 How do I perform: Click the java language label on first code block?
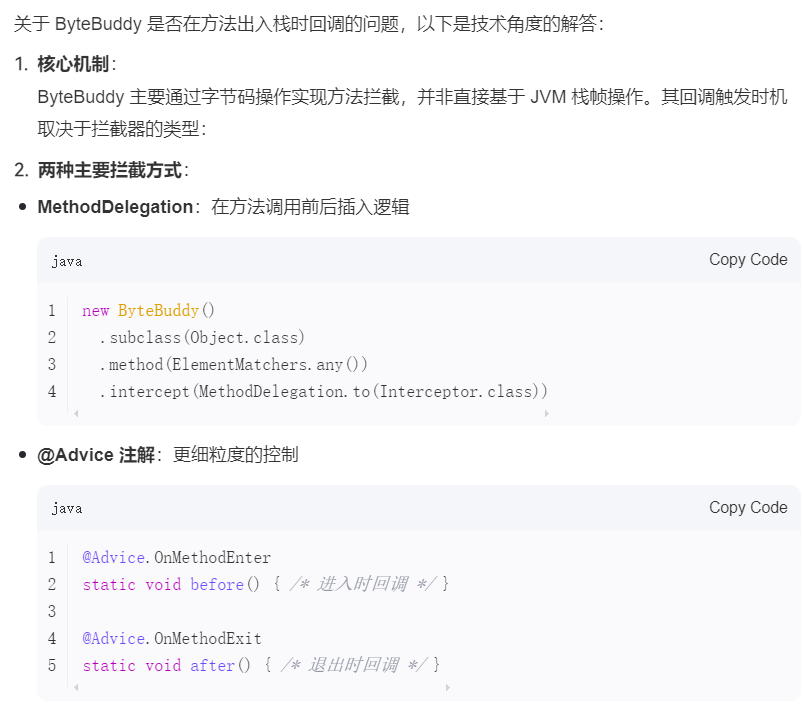tap(66, 261)
